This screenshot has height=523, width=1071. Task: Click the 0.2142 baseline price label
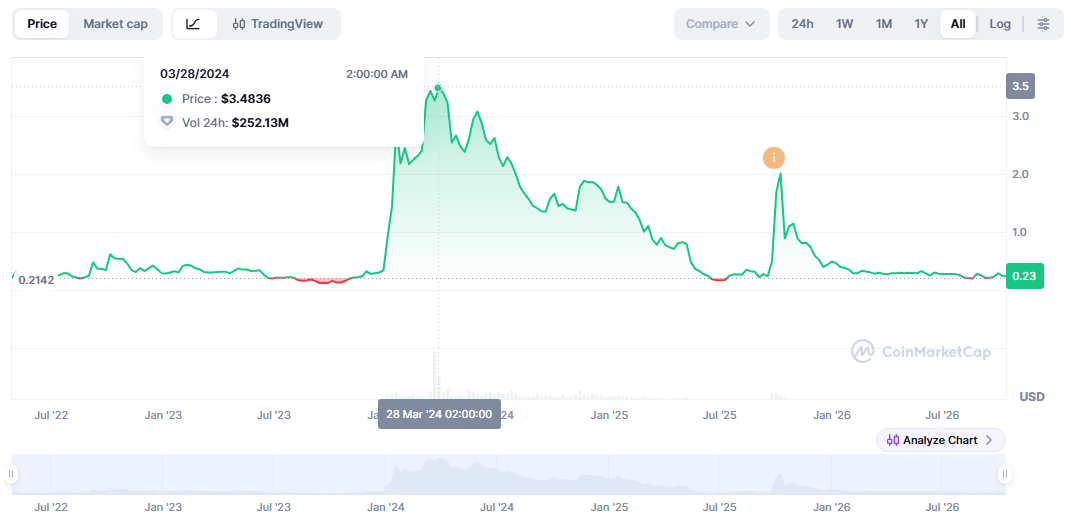point(36,280)
